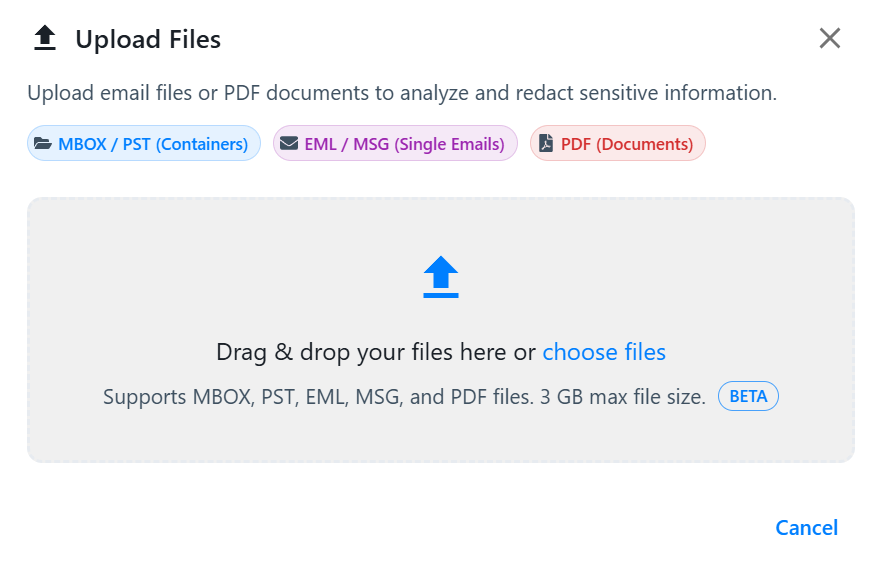
Task: Click the envelope icon in the EML / MSG chip
Action: 289,144
